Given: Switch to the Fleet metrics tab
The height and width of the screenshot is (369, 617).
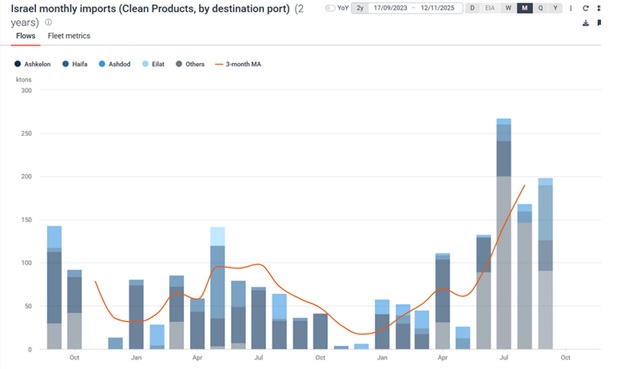Looking at the screenshot, I should coord(69,36).
